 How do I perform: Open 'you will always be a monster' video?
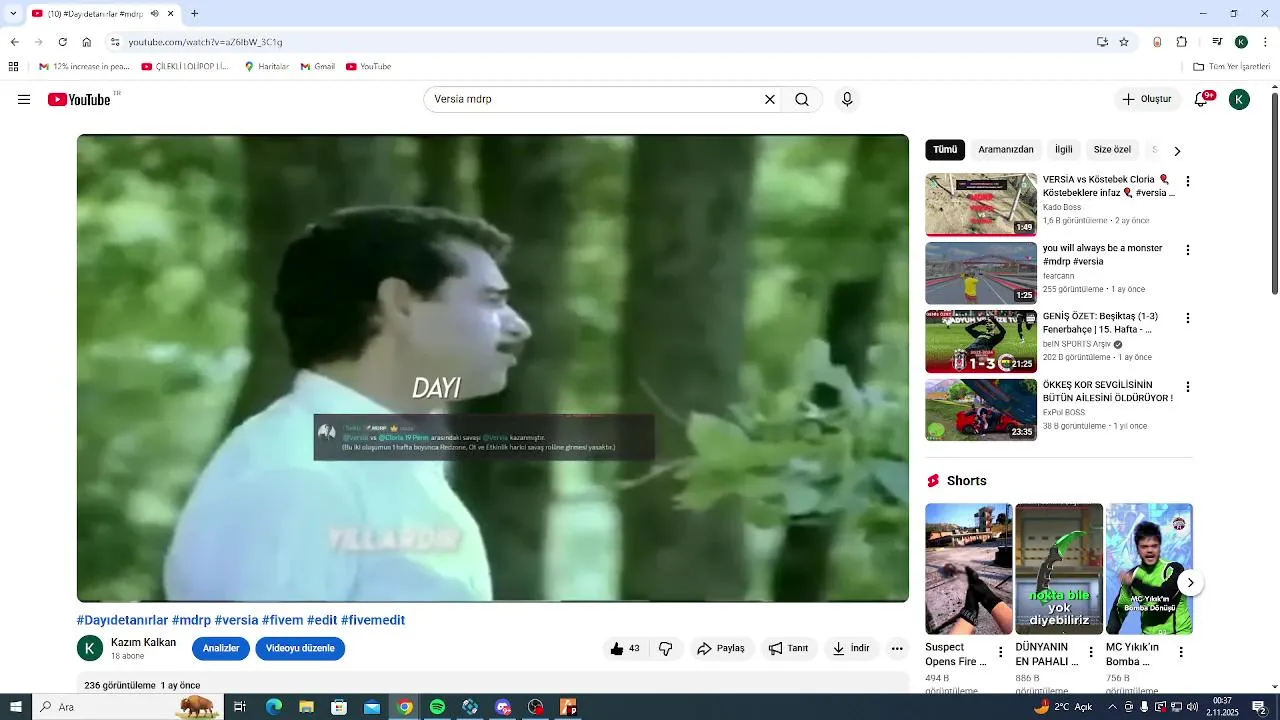point(981,273)
